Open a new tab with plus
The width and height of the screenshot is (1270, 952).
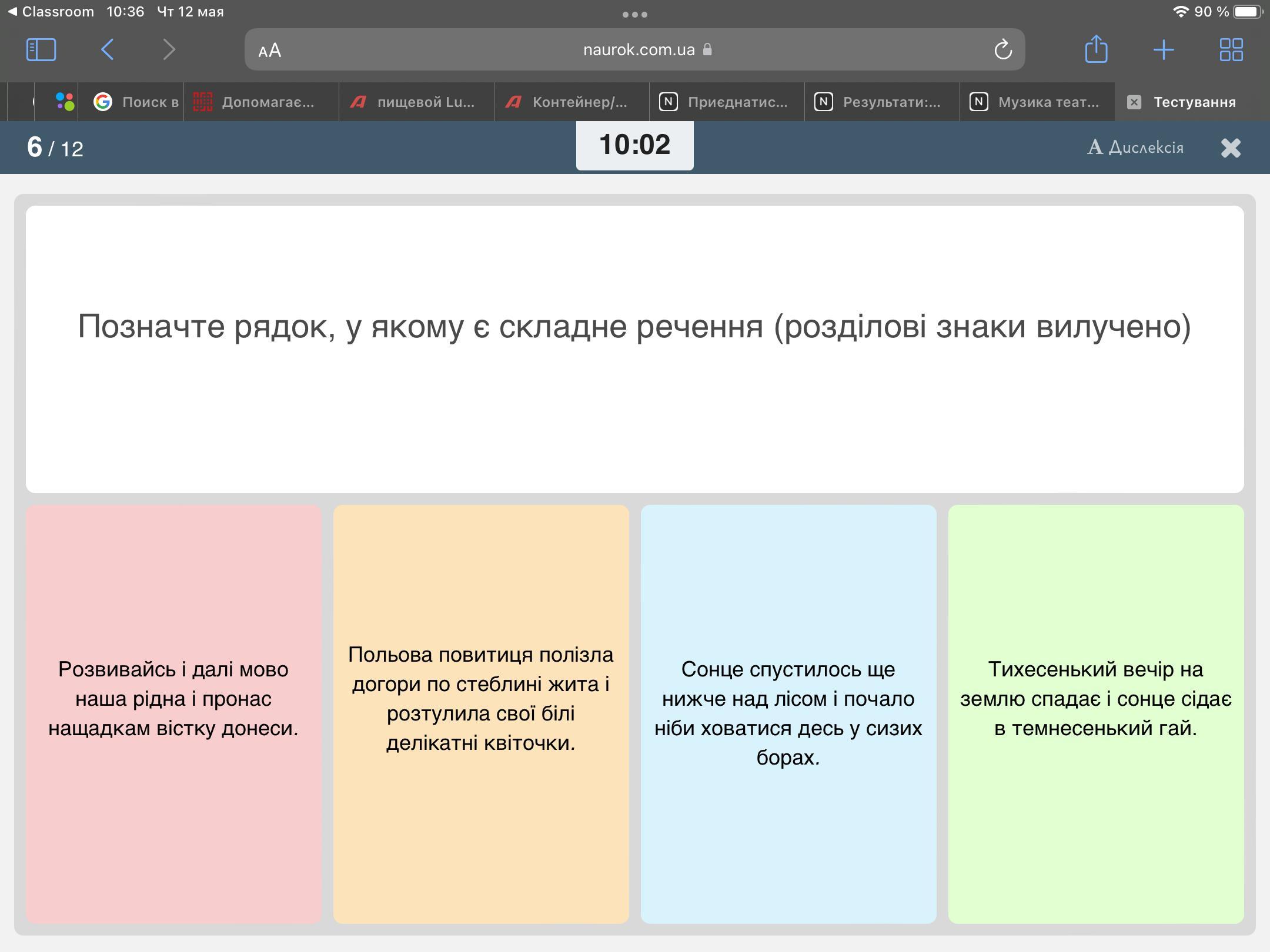[x=1164, y=49]
